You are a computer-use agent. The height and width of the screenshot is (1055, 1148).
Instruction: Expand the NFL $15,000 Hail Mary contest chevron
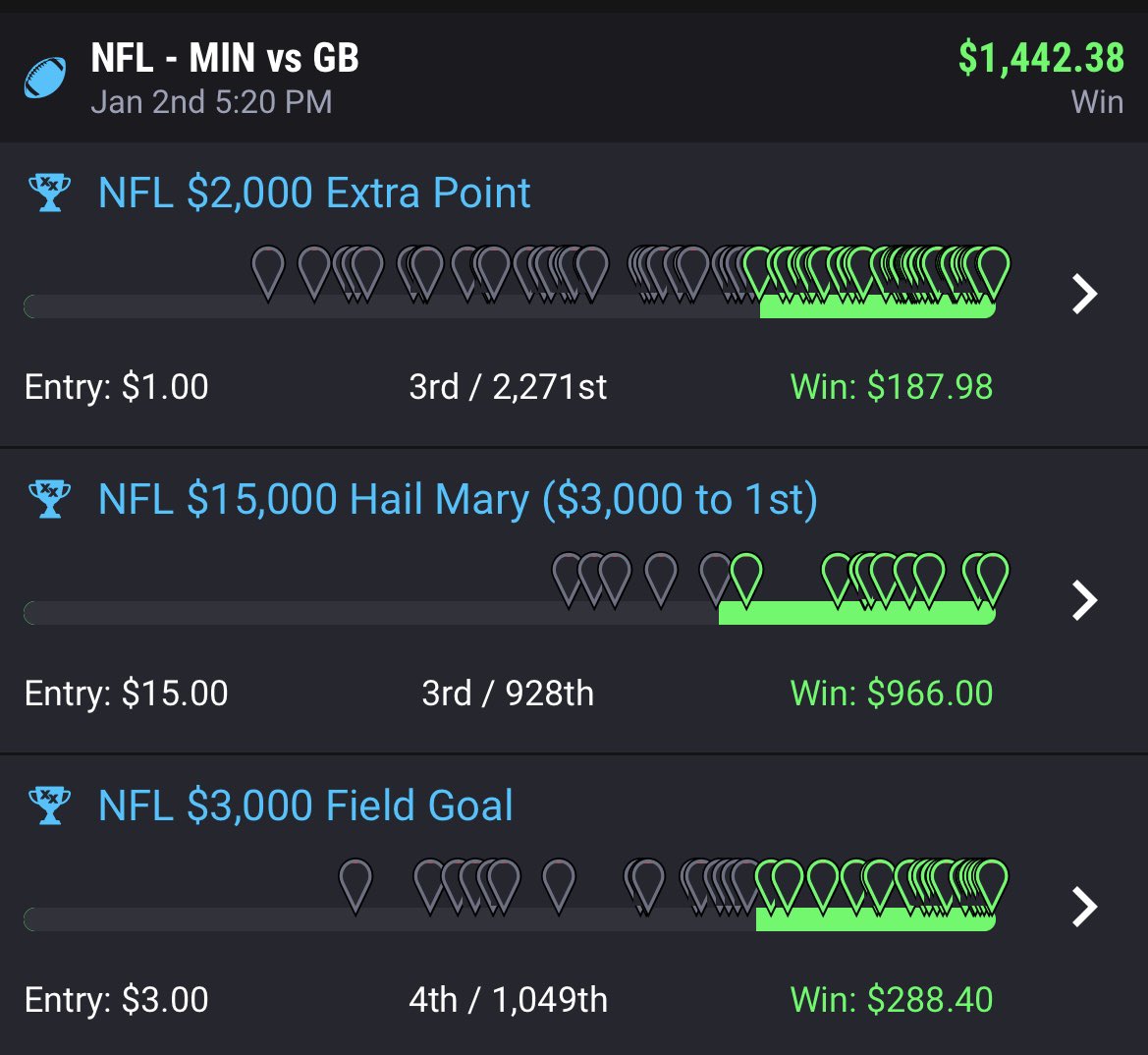coord(1084,600)
